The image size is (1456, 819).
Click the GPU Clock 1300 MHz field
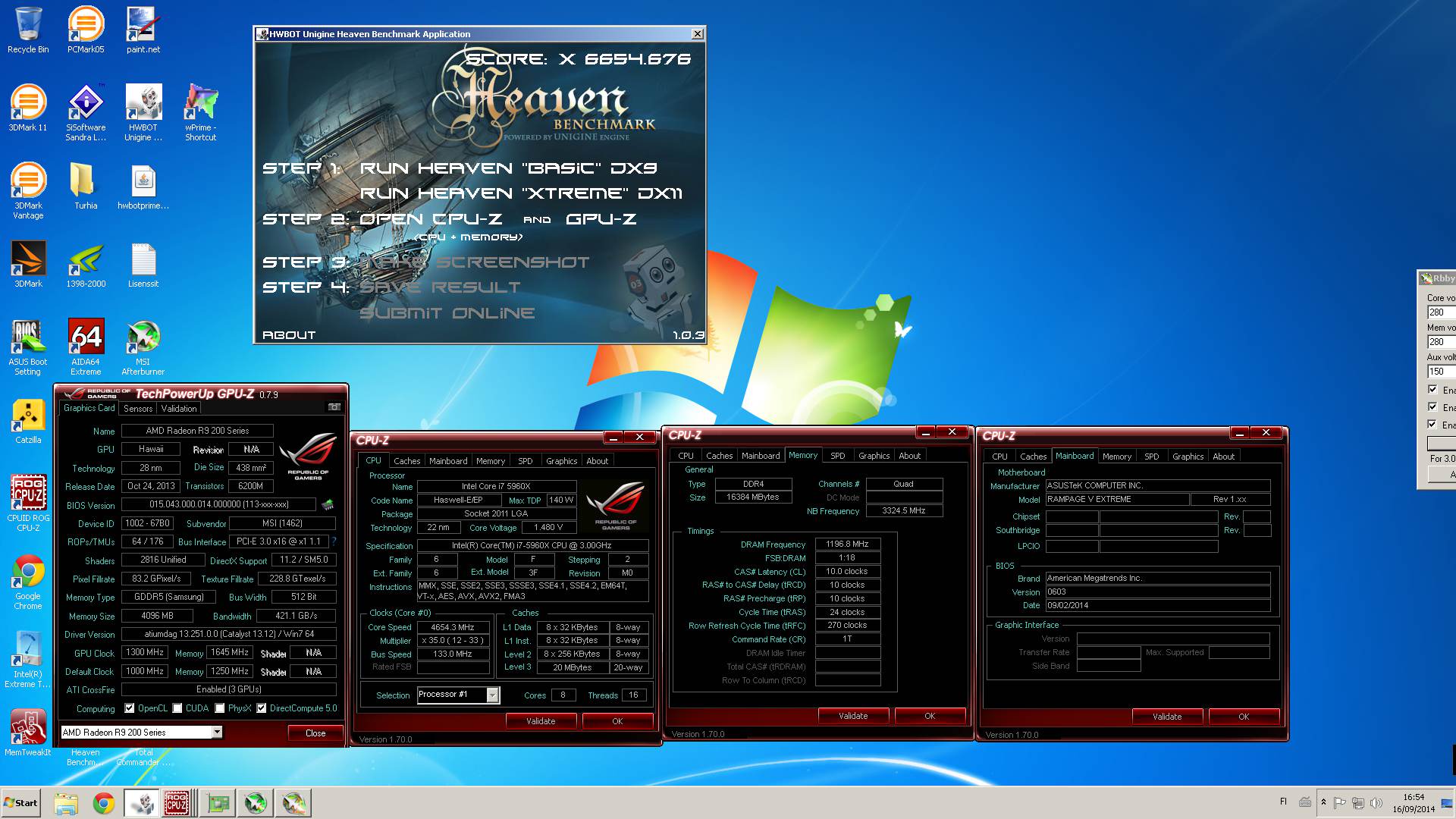[145, 653]
